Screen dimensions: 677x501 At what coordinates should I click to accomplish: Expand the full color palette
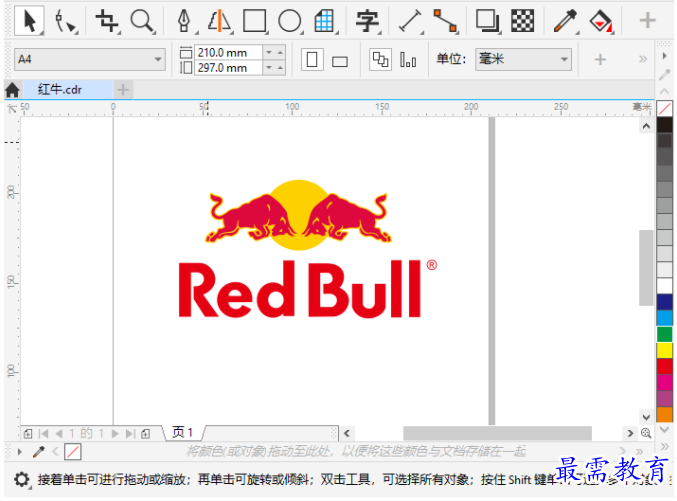click(664, 447)
